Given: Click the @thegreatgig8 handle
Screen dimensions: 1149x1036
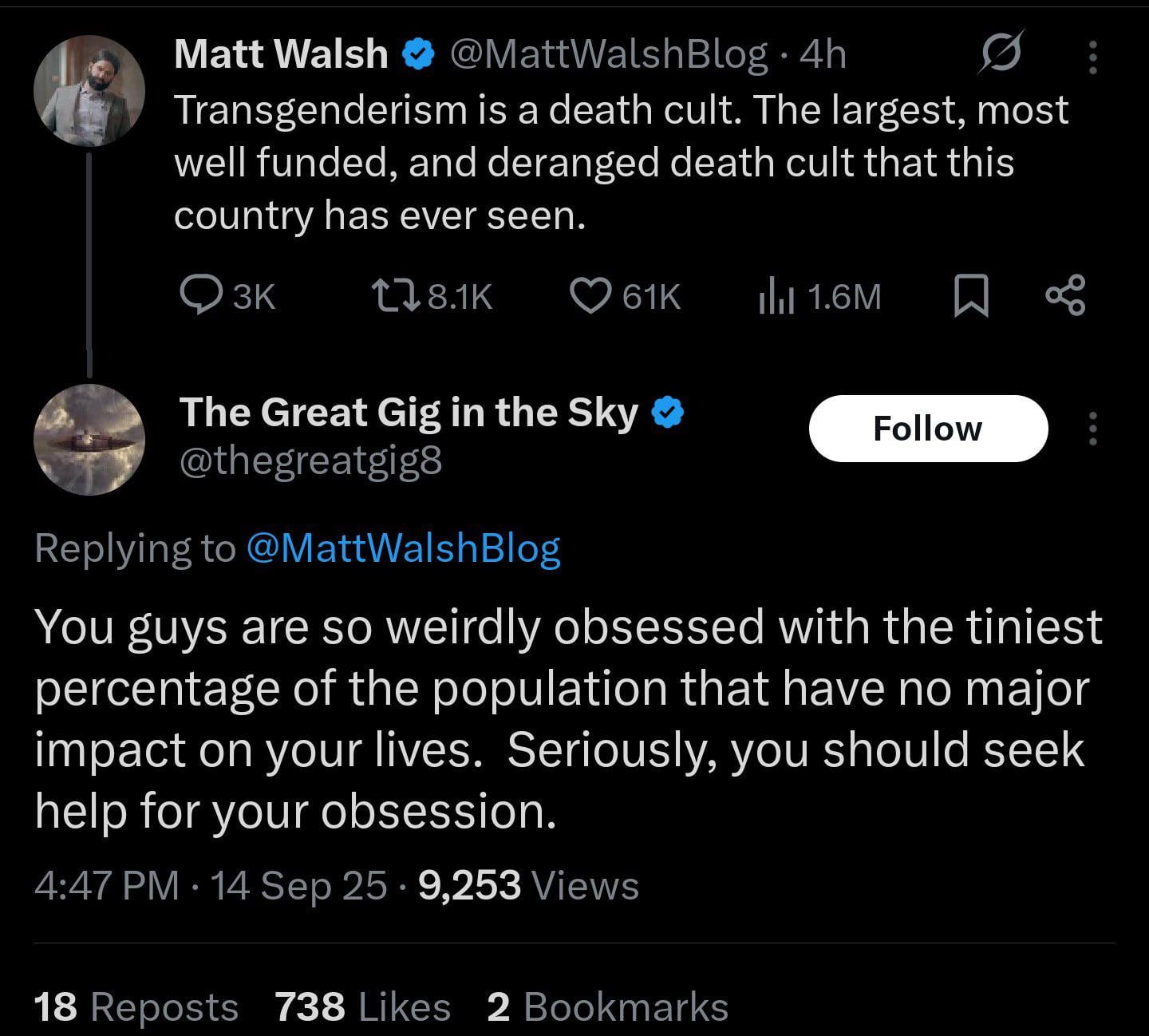Looking at the screenshot, I should [311, 461].
